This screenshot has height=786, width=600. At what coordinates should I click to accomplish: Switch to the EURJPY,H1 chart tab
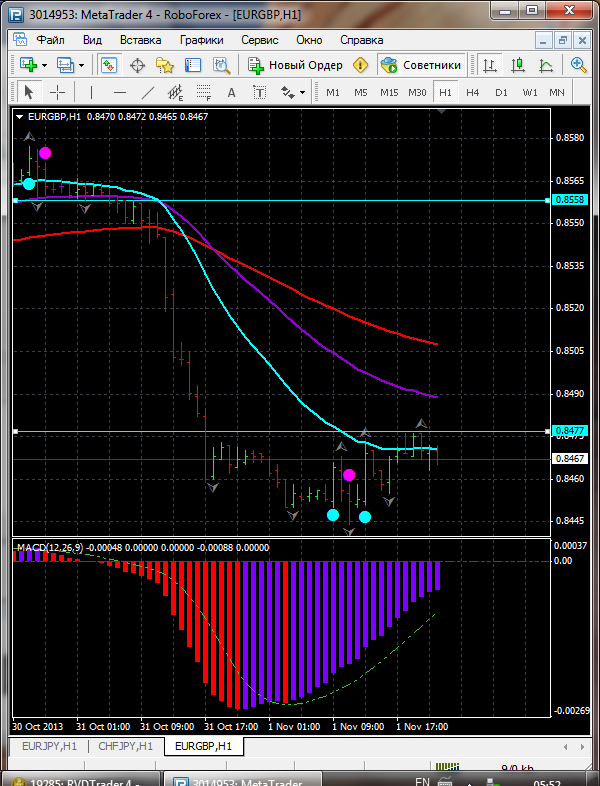(49, 746)
